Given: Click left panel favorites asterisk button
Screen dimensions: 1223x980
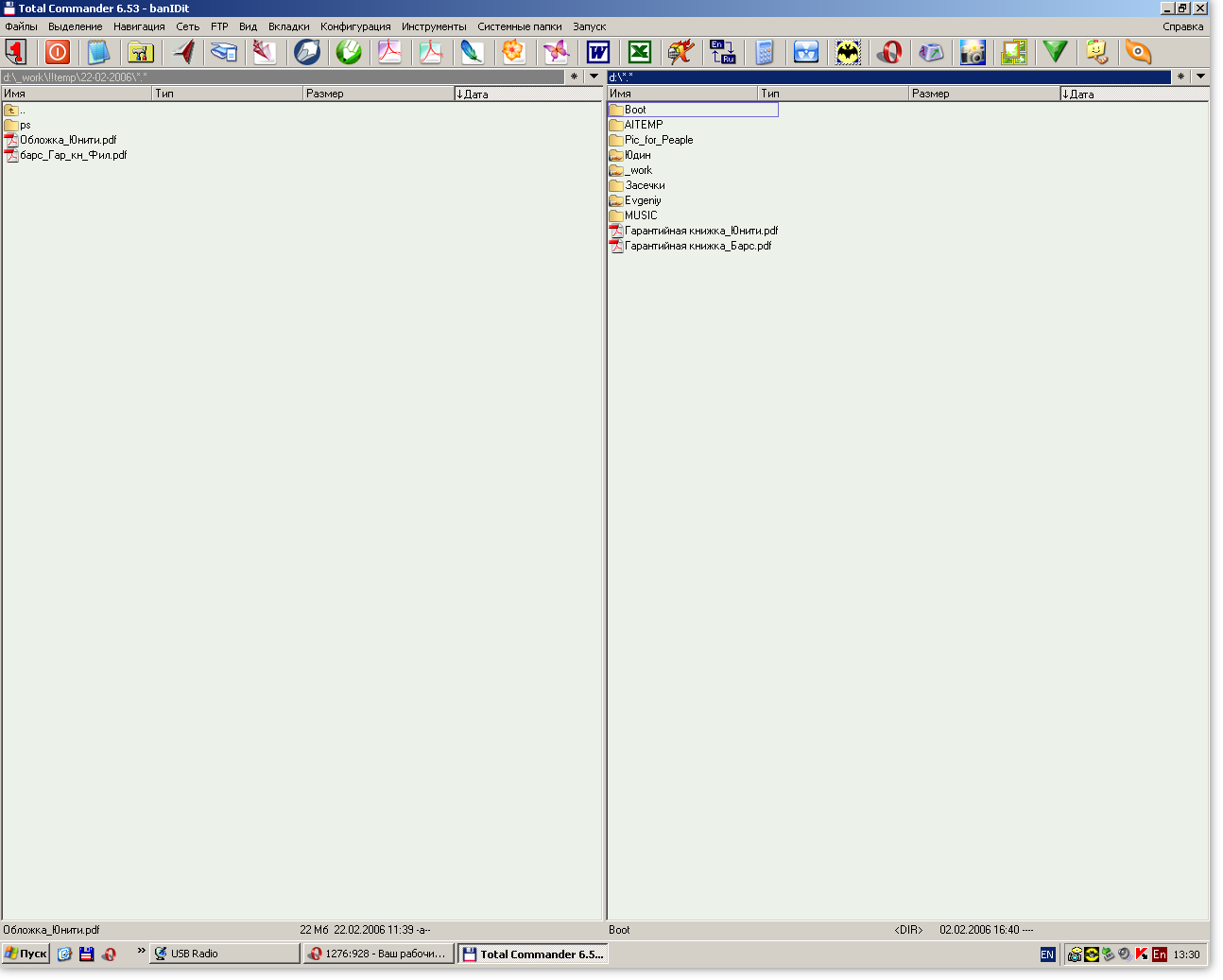Looking at the screenshot, I should click(574, 77).
